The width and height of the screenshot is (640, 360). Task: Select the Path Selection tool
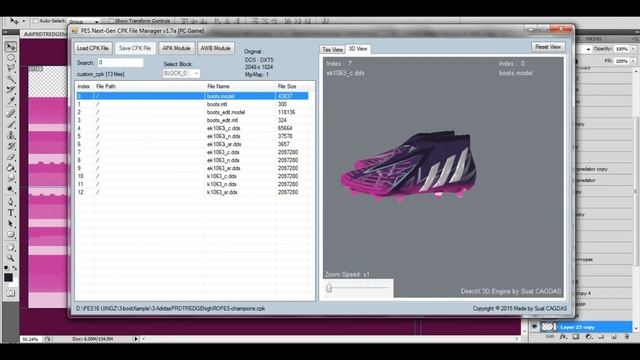11,224
